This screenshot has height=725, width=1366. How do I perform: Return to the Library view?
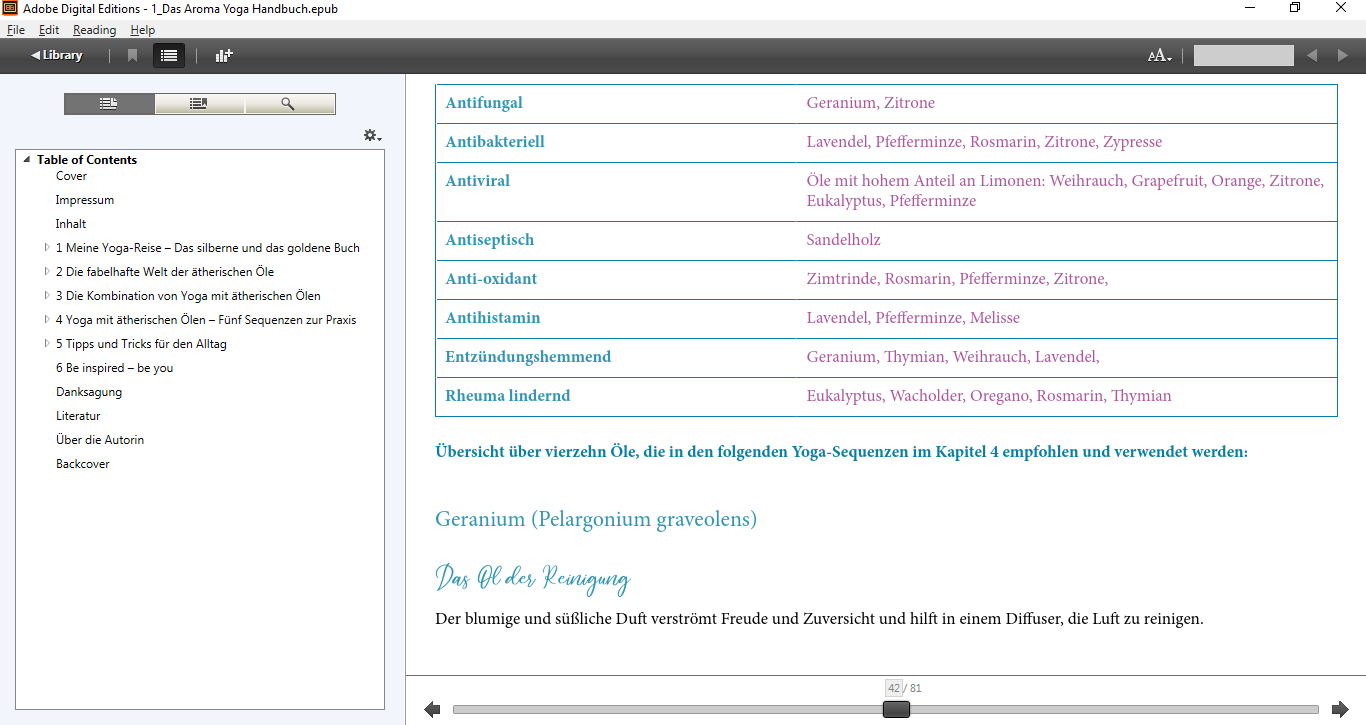[x=56, y=55]
